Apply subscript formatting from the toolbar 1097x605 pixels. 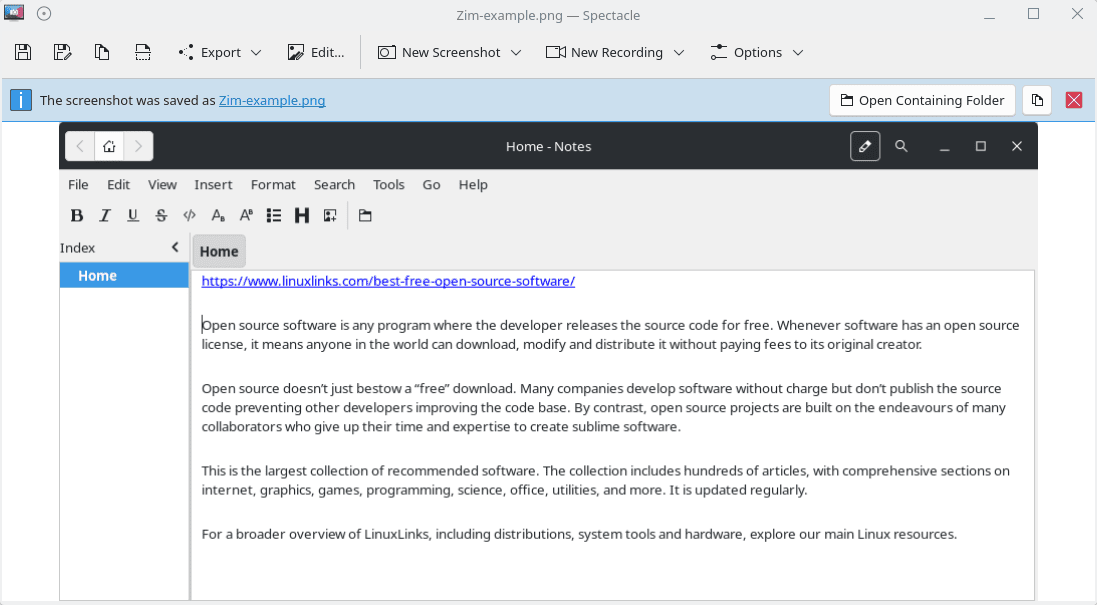click(x=218, y=215)
